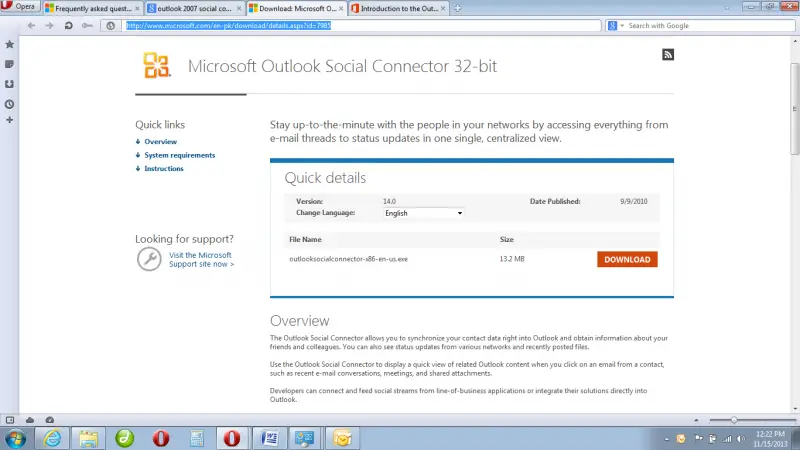Close the Frequently asked questions tab
This screenshot has height=450, width=800.
[137, 9]
